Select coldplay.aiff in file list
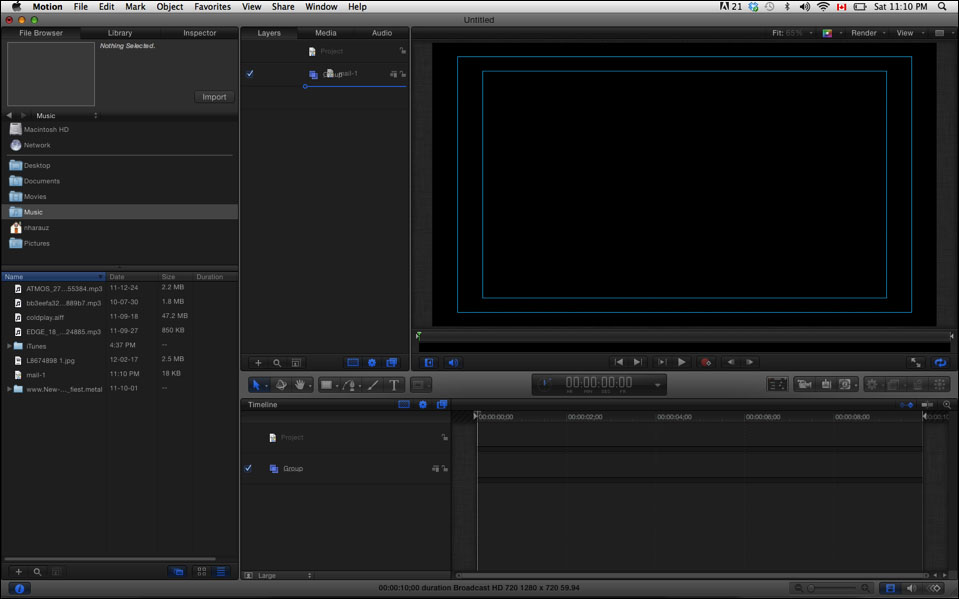 point(45,317)
